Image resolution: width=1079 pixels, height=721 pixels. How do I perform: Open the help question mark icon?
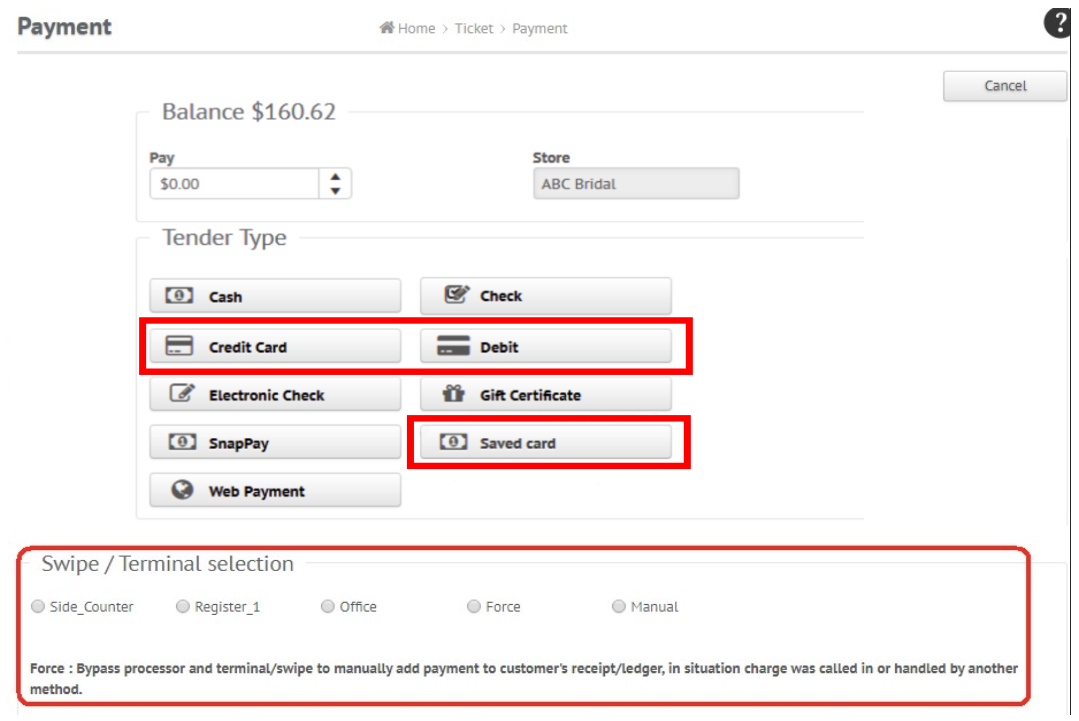pos(1058,22)
